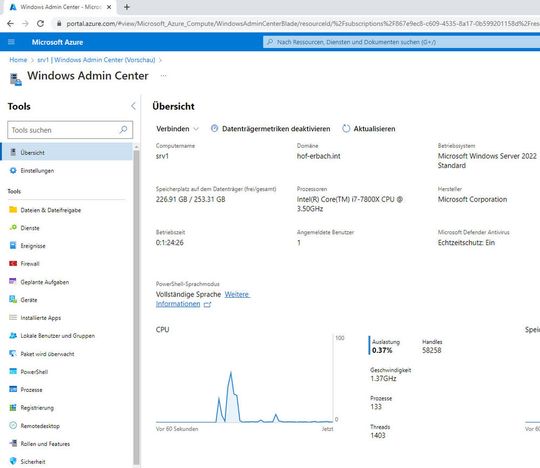The width and height of the screenshot is (540, 468).
Task: Open the Registrierung icon
Action: click(13, 407)
